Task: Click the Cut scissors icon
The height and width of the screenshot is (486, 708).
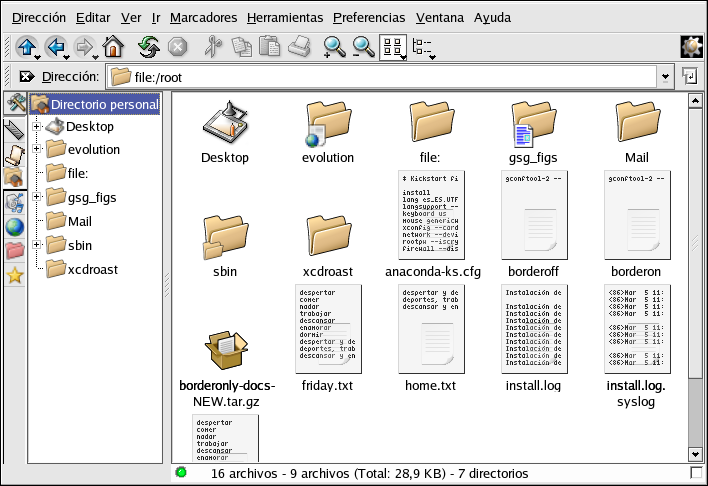Action: [x=212, y=46]
